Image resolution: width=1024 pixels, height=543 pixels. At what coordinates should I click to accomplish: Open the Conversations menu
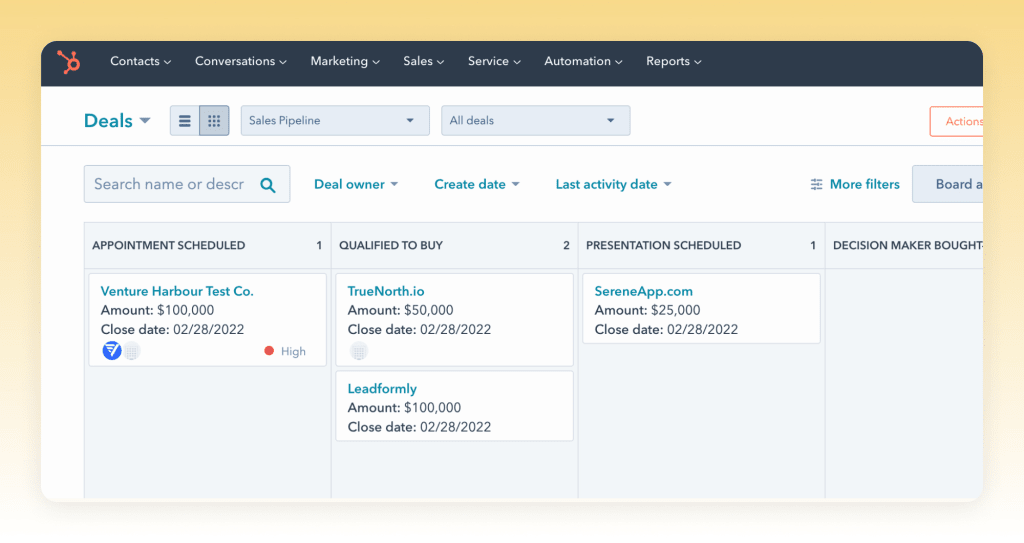(240, 61)
